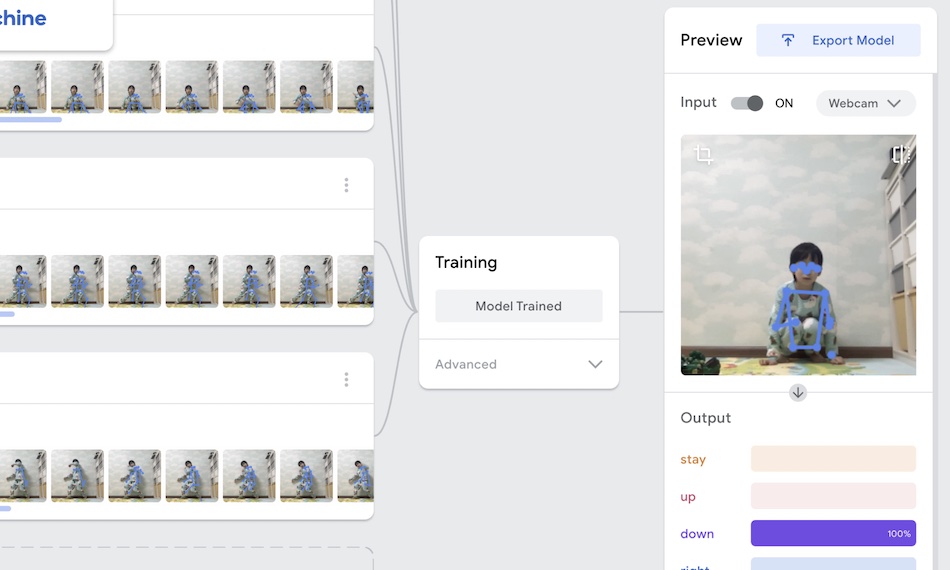Click the Export Model button
950x570 pixels.
point(838,41)
